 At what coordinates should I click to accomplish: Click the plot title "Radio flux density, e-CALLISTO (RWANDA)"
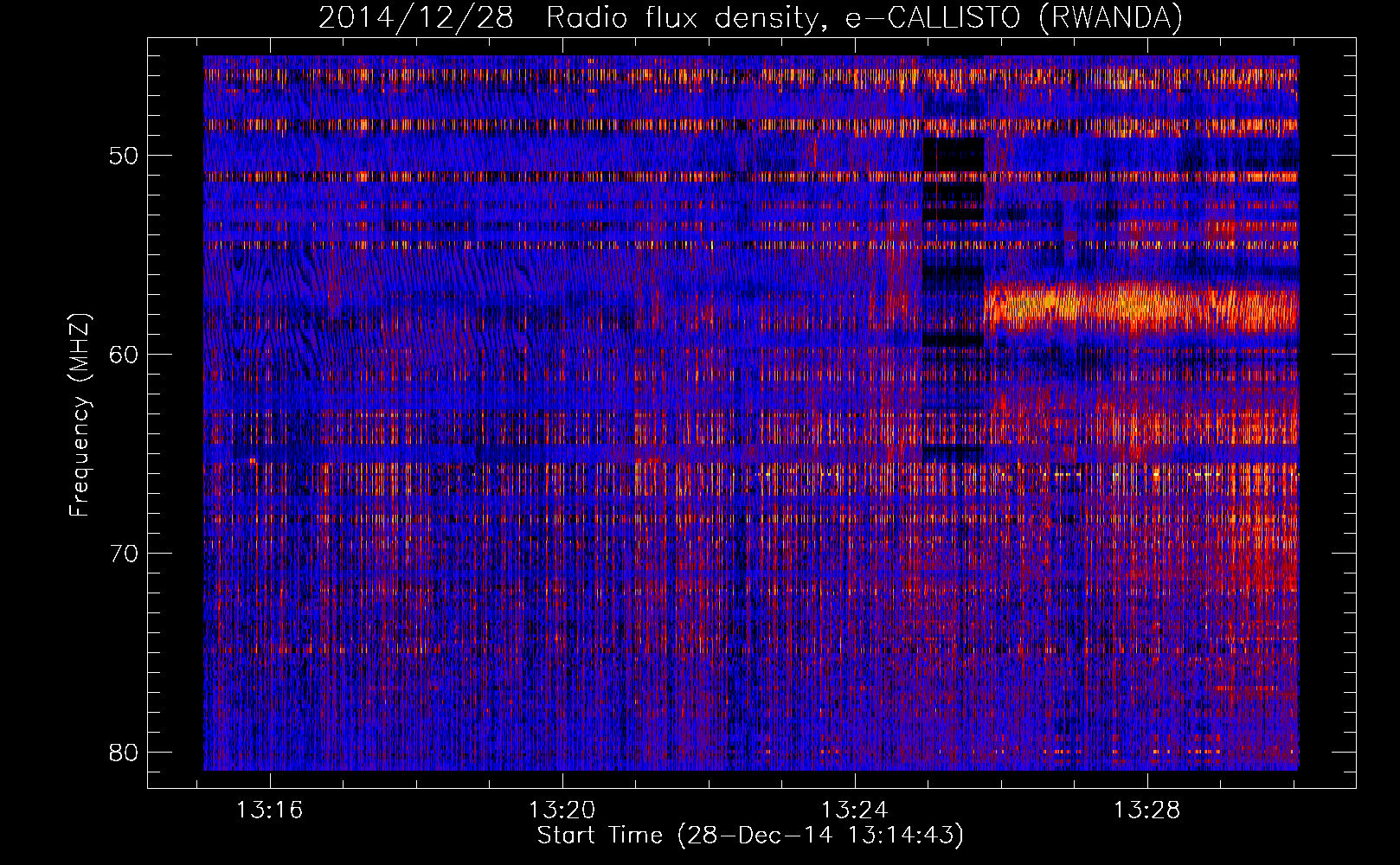864,18
